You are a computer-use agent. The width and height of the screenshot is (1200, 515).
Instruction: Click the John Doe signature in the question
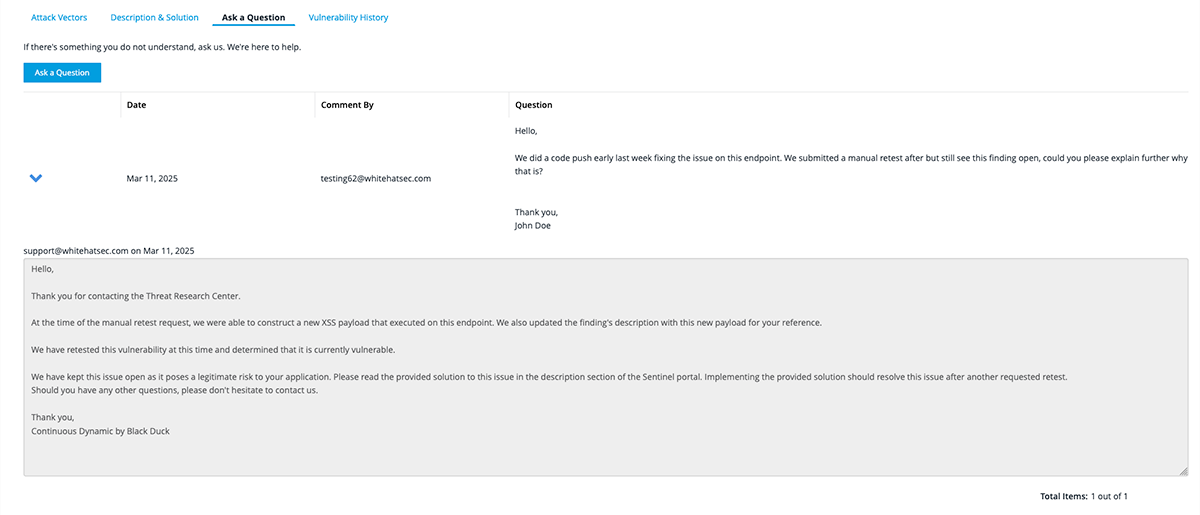pyautogui.click(x=532, y=225)
